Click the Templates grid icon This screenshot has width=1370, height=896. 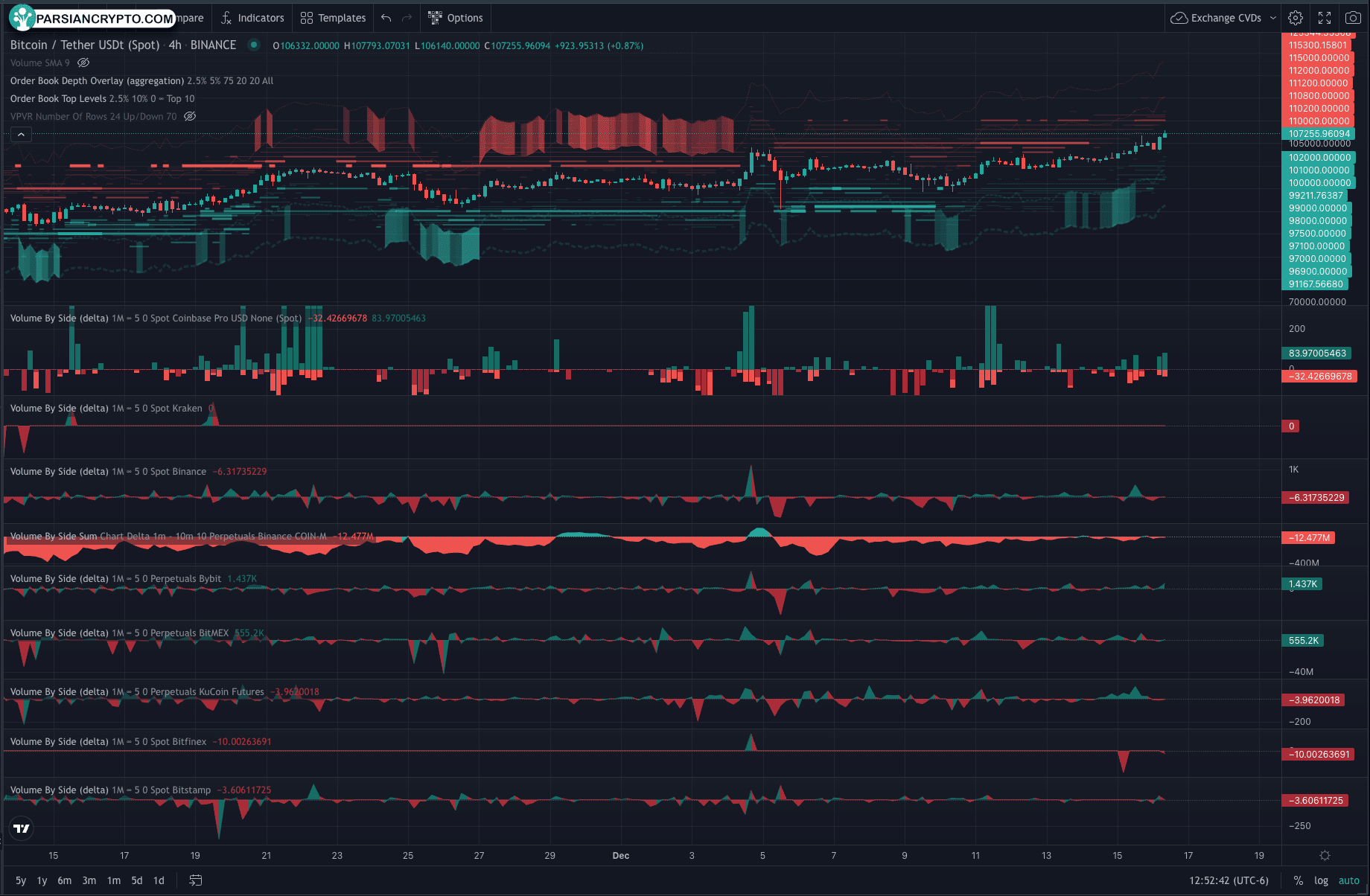coord(306,18)
